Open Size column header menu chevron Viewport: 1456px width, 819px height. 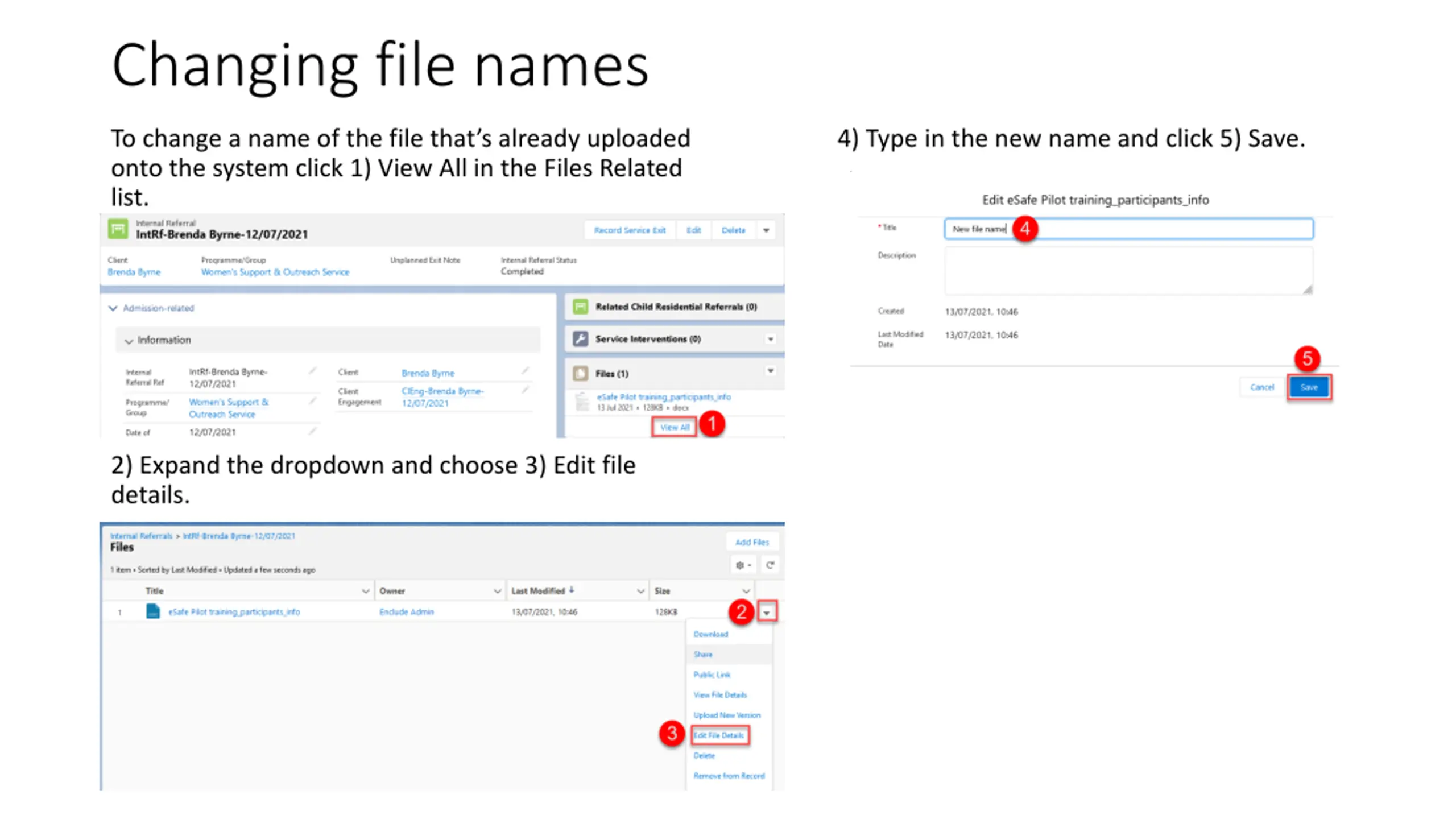(746, 591)
